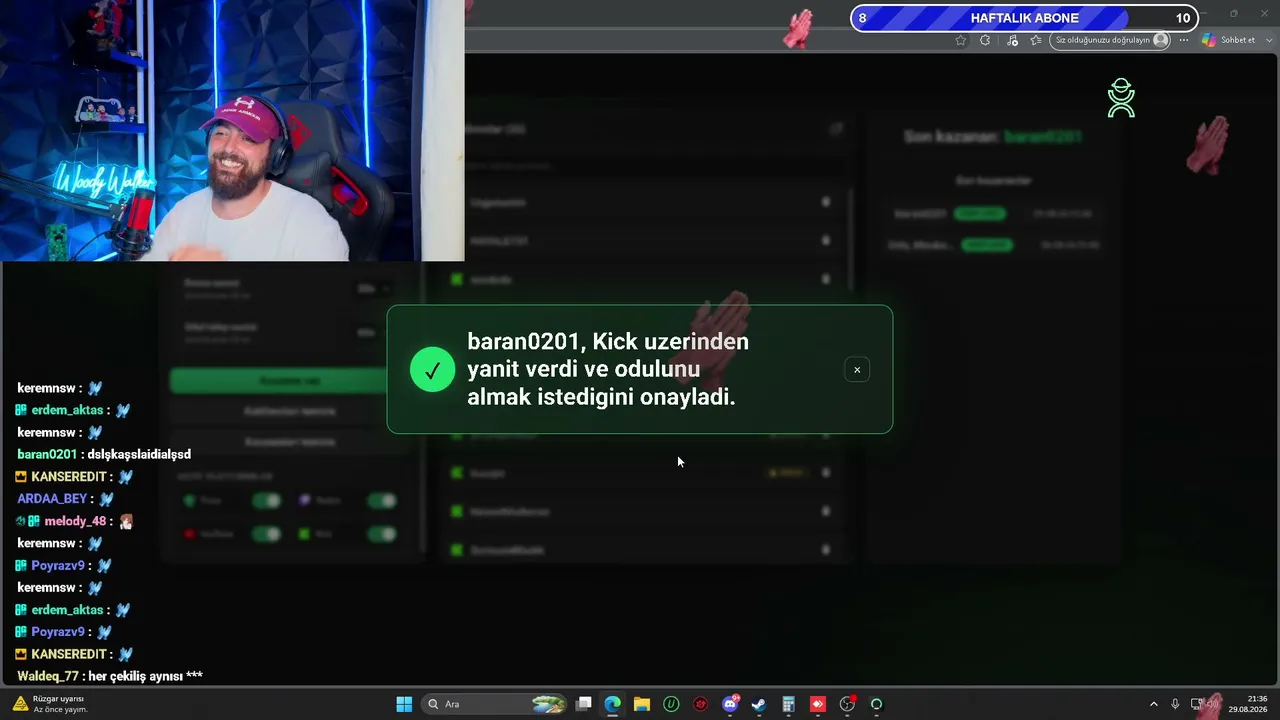Open the green U app on taskbar
The image size is (1280, 720).
671,704
